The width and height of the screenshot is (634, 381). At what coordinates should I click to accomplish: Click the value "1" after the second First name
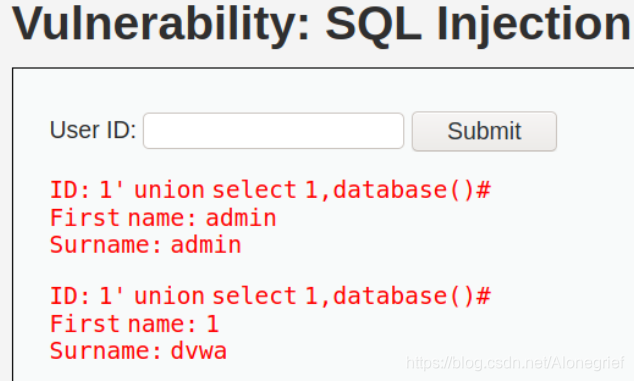click(x=213, y=324)
